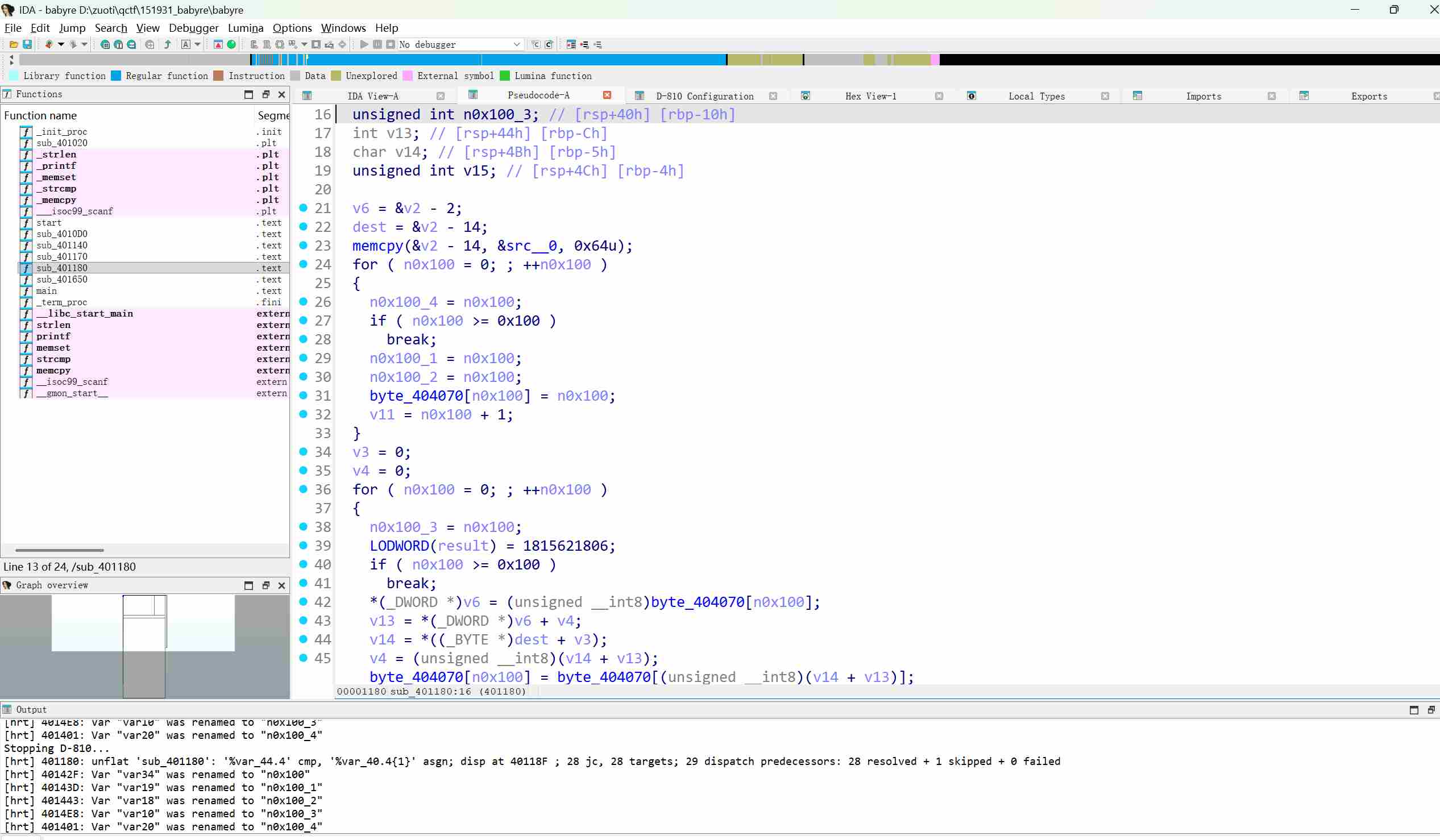Viewport: 1440px width, 840px height.
Task: Click the text search 'A' toolbar icon
Action: (x=186, y=44)
